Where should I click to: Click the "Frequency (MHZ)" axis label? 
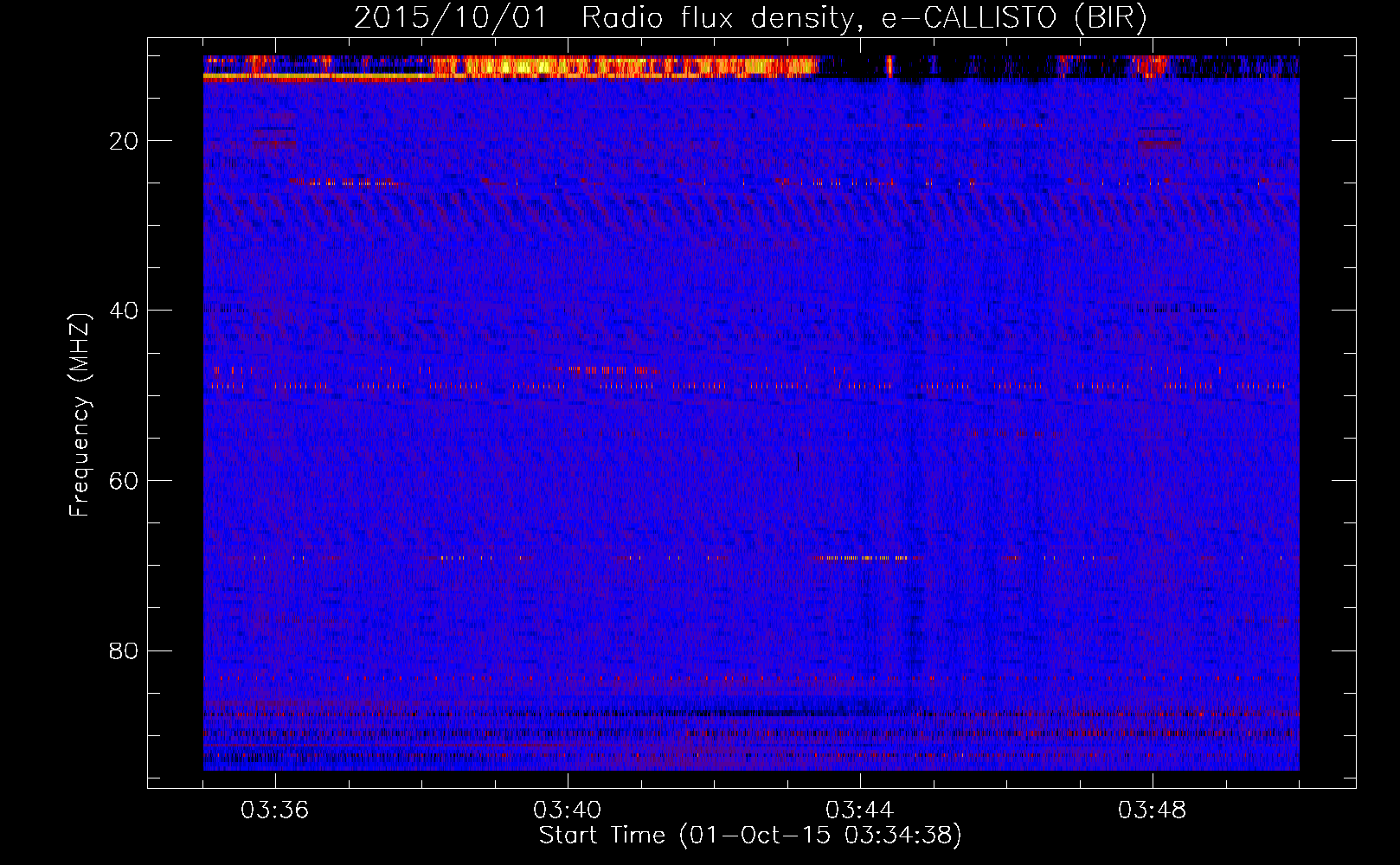(80, 415)
